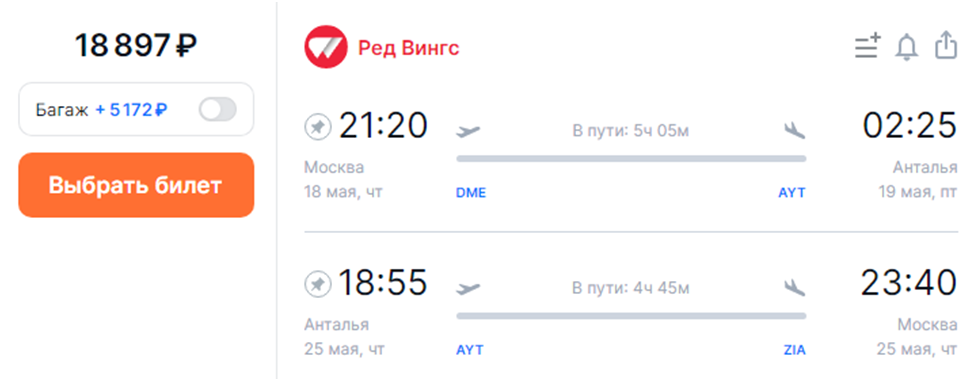Enable the baggage +5172₽ toggle
Viewport: 978px width, 381px height.
coord(218,110)
